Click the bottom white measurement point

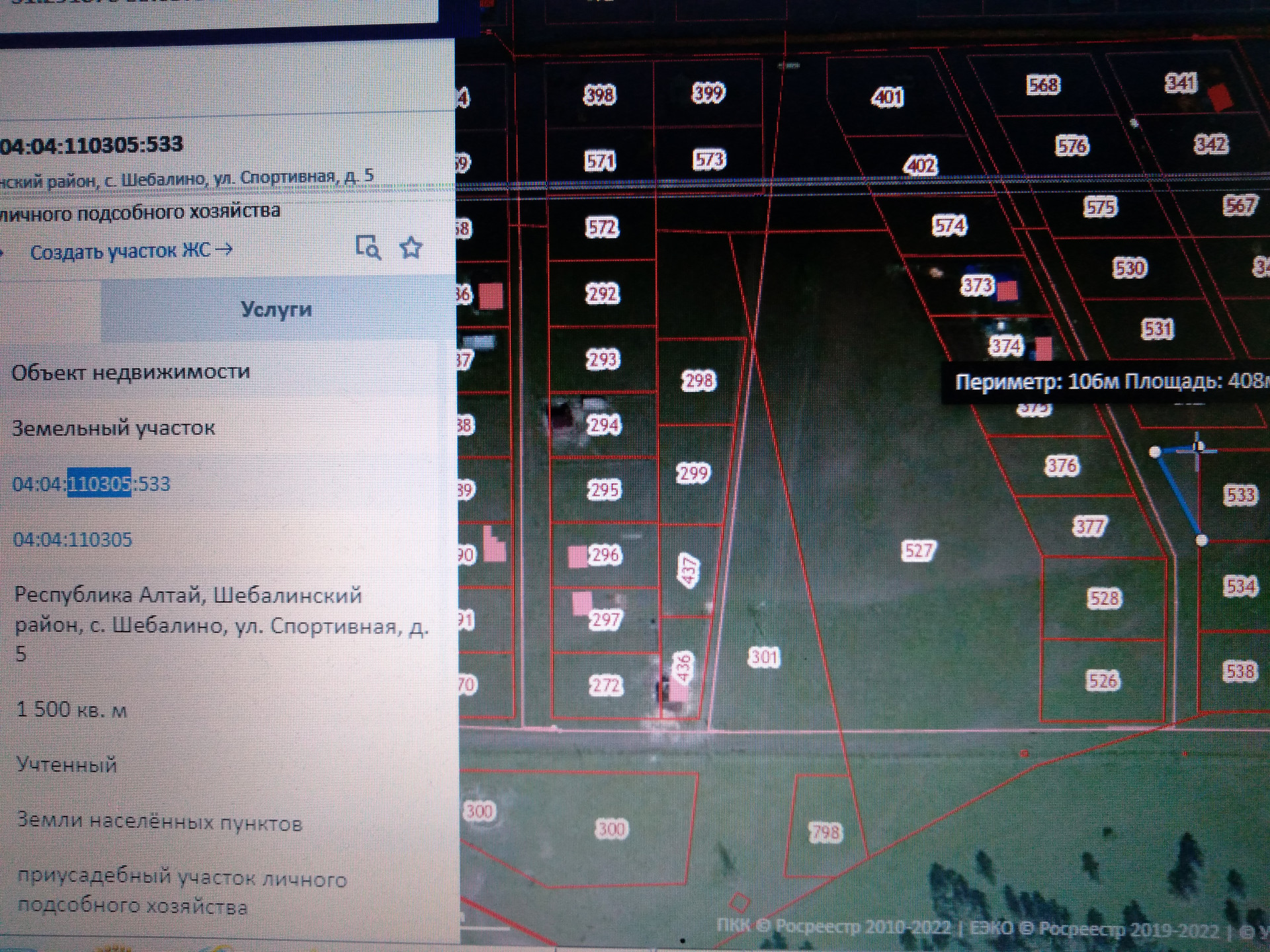(x=1202, y=541)
